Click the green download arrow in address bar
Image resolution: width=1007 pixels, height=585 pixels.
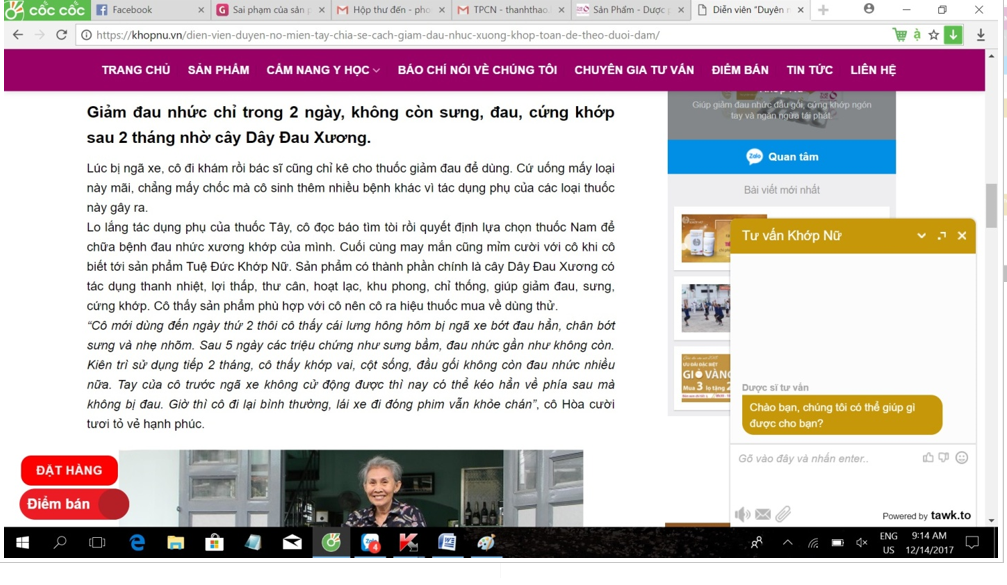pos(953,35)
